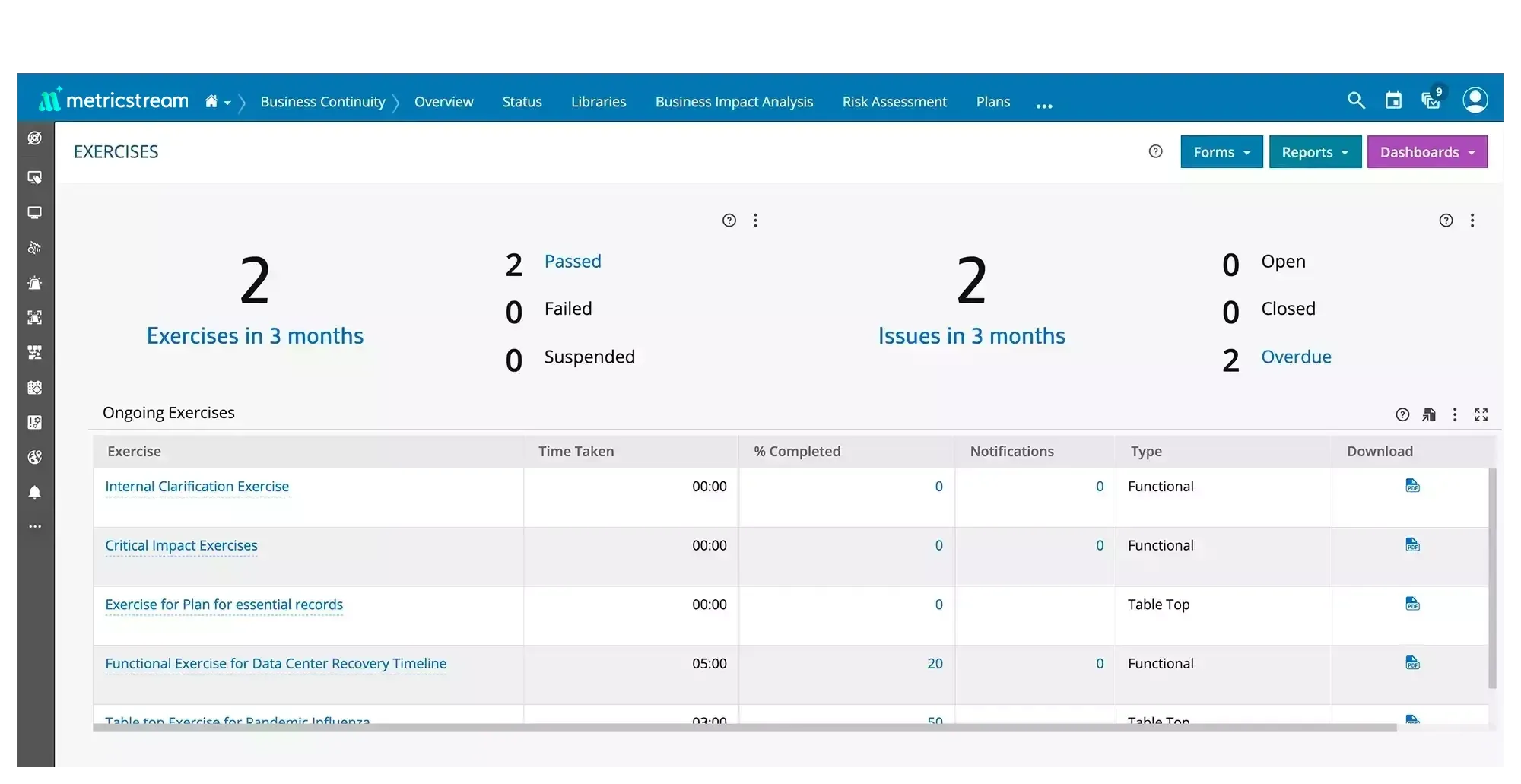Click the sidebar chart analysis icon

[35, 248]
